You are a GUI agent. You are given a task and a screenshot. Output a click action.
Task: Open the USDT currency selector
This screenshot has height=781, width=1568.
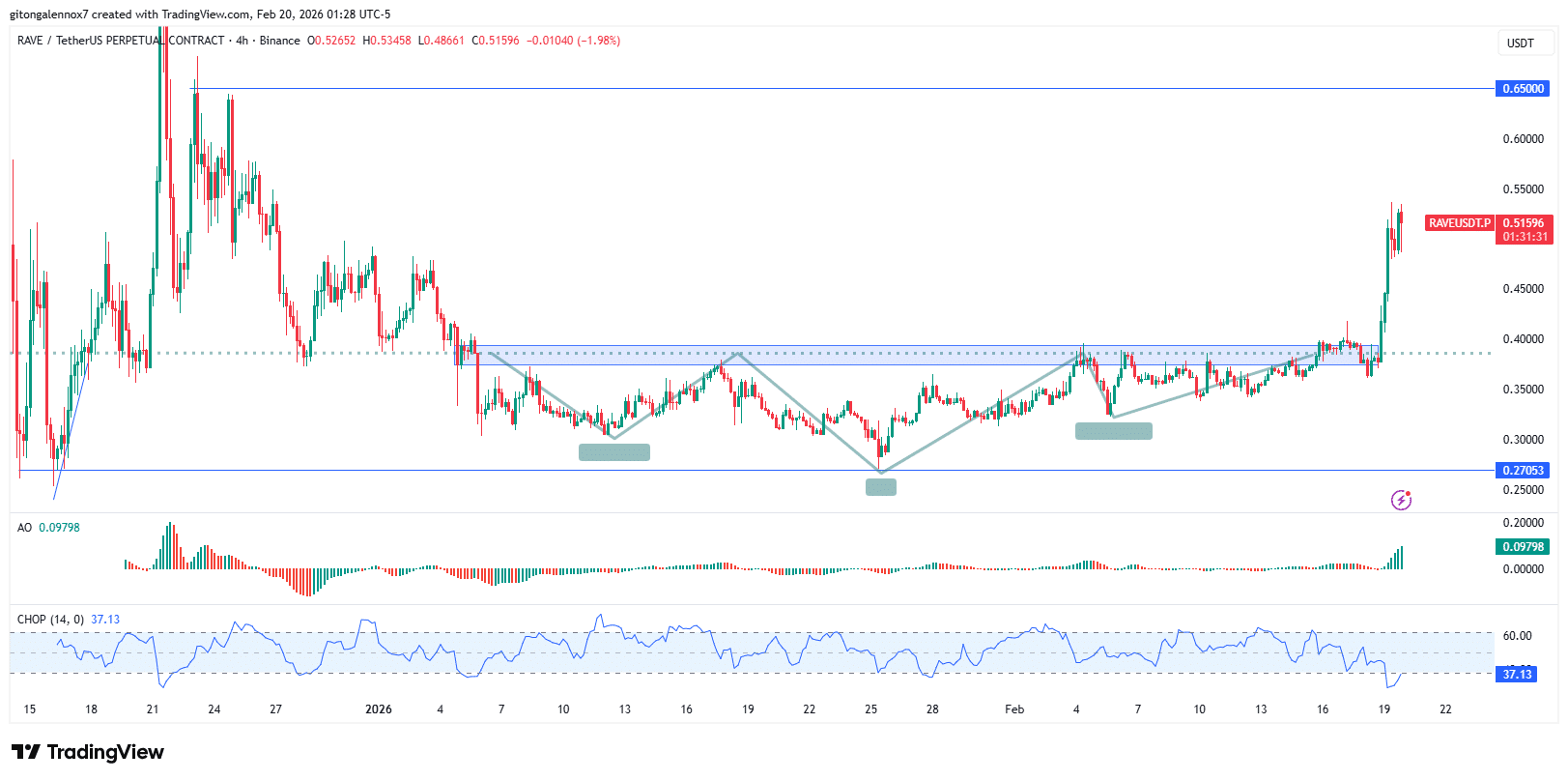pos(1521,43)
